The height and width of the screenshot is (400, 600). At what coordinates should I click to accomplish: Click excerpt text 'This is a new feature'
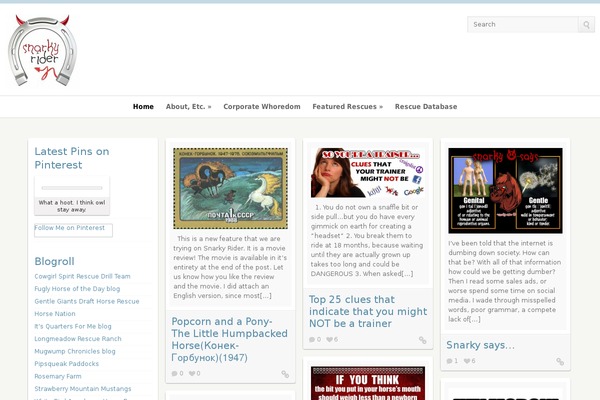point(230,267)
